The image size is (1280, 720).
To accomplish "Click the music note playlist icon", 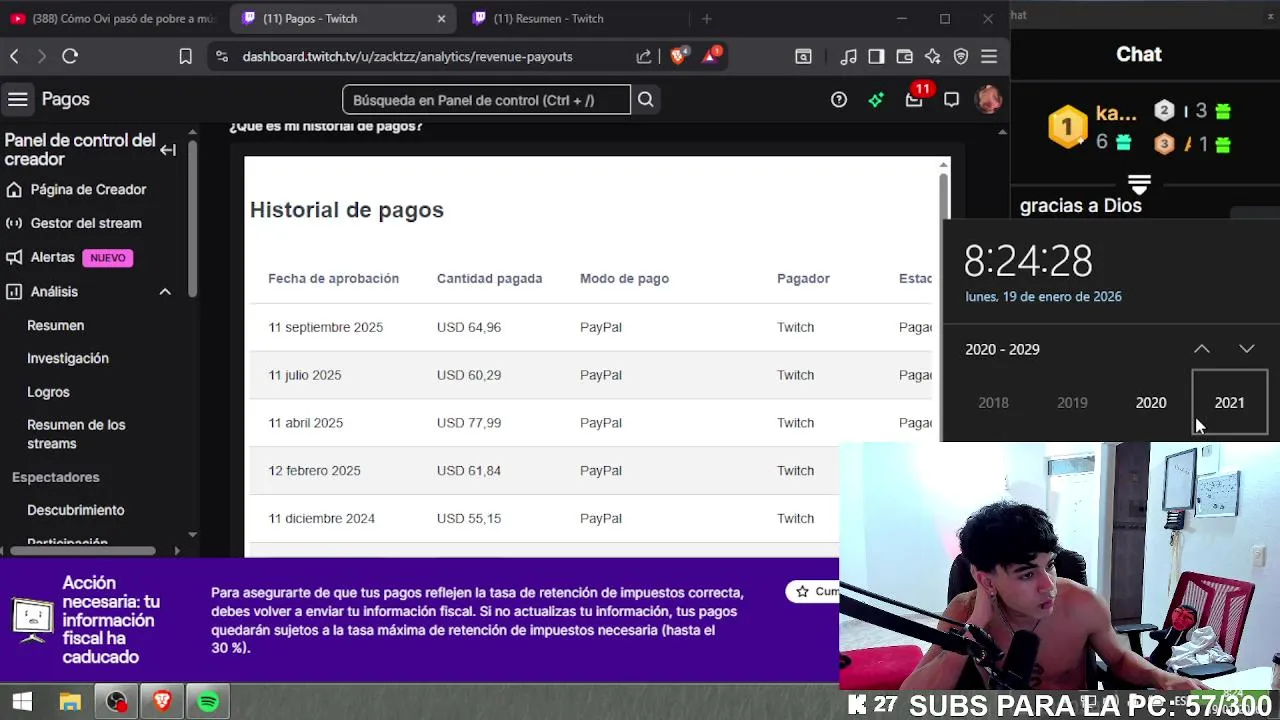I will tap(849, 57).
